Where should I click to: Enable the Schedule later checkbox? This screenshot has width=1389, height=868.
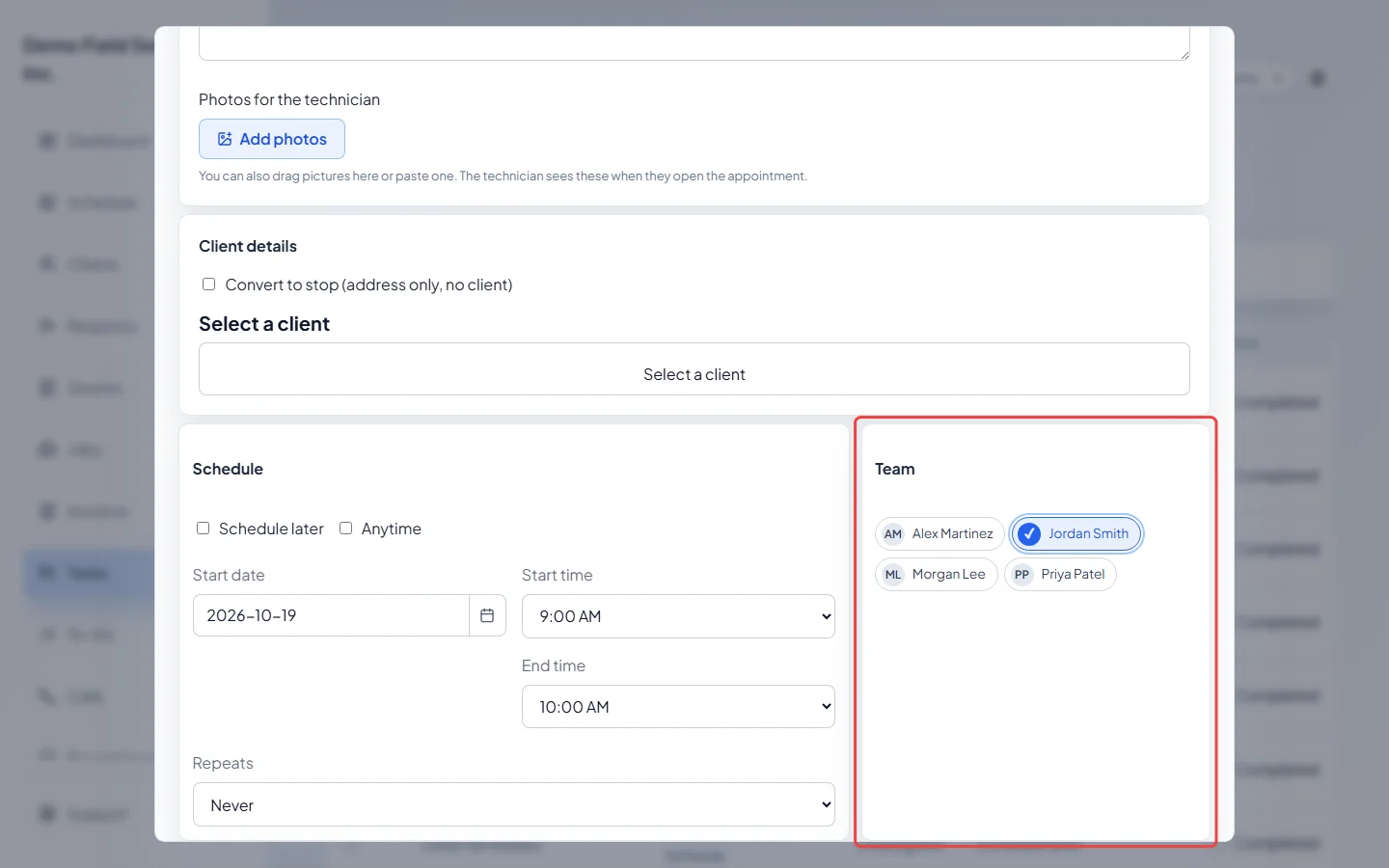click(203, 529)
